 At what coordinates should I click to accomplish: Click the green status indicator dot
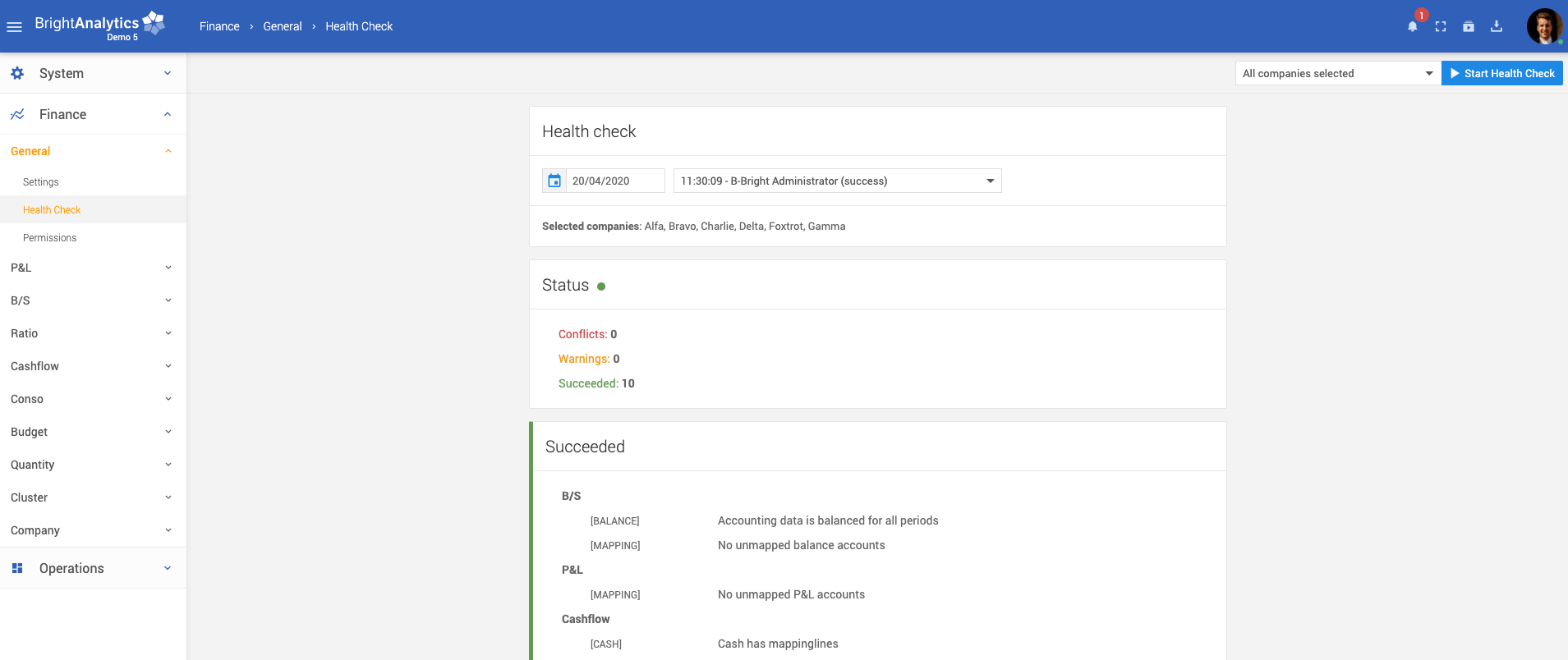click(x=601, y=286)
